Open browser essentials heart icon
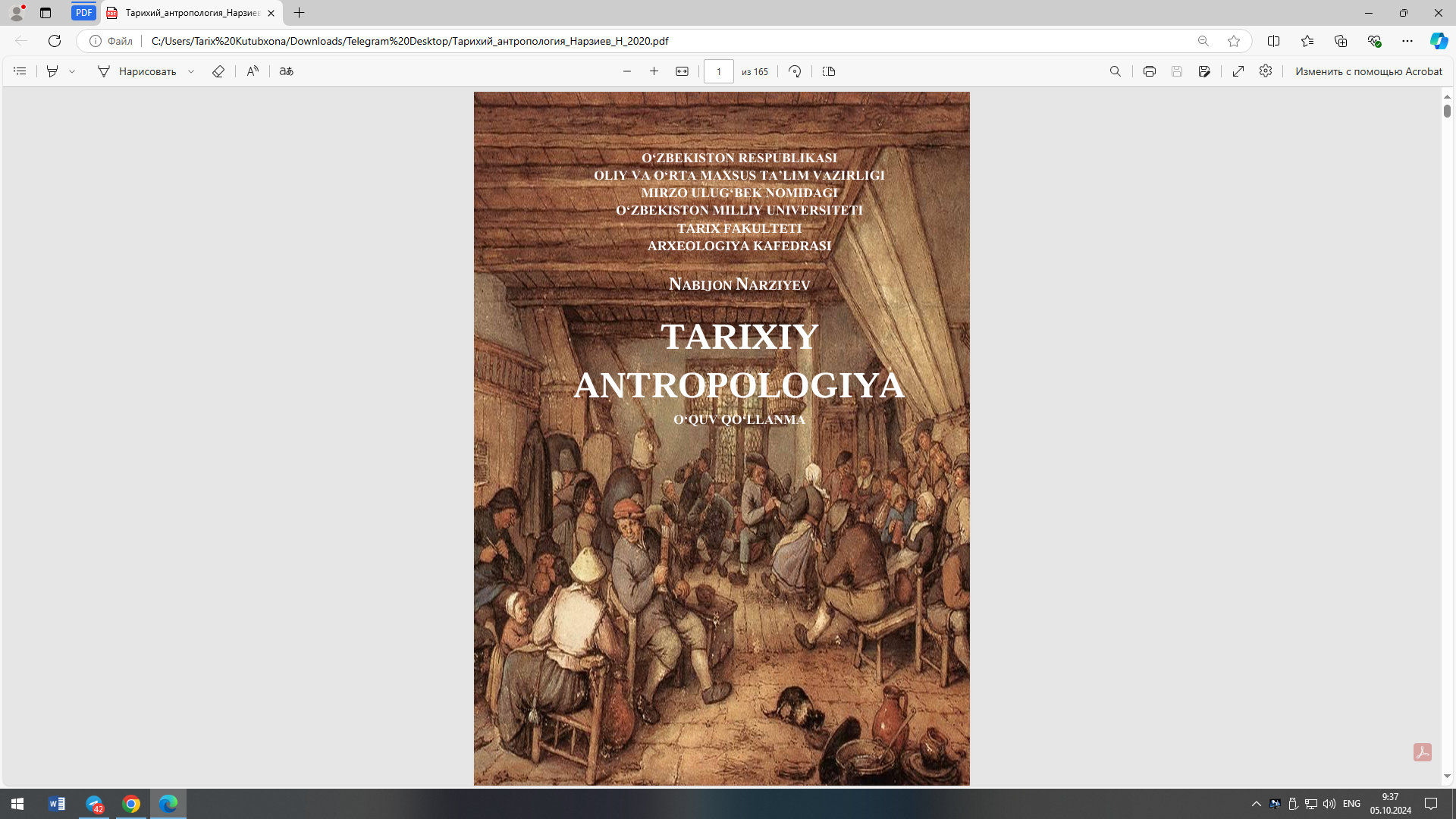The width and height of the screenshot is (1456, 819). (1374, 41)
